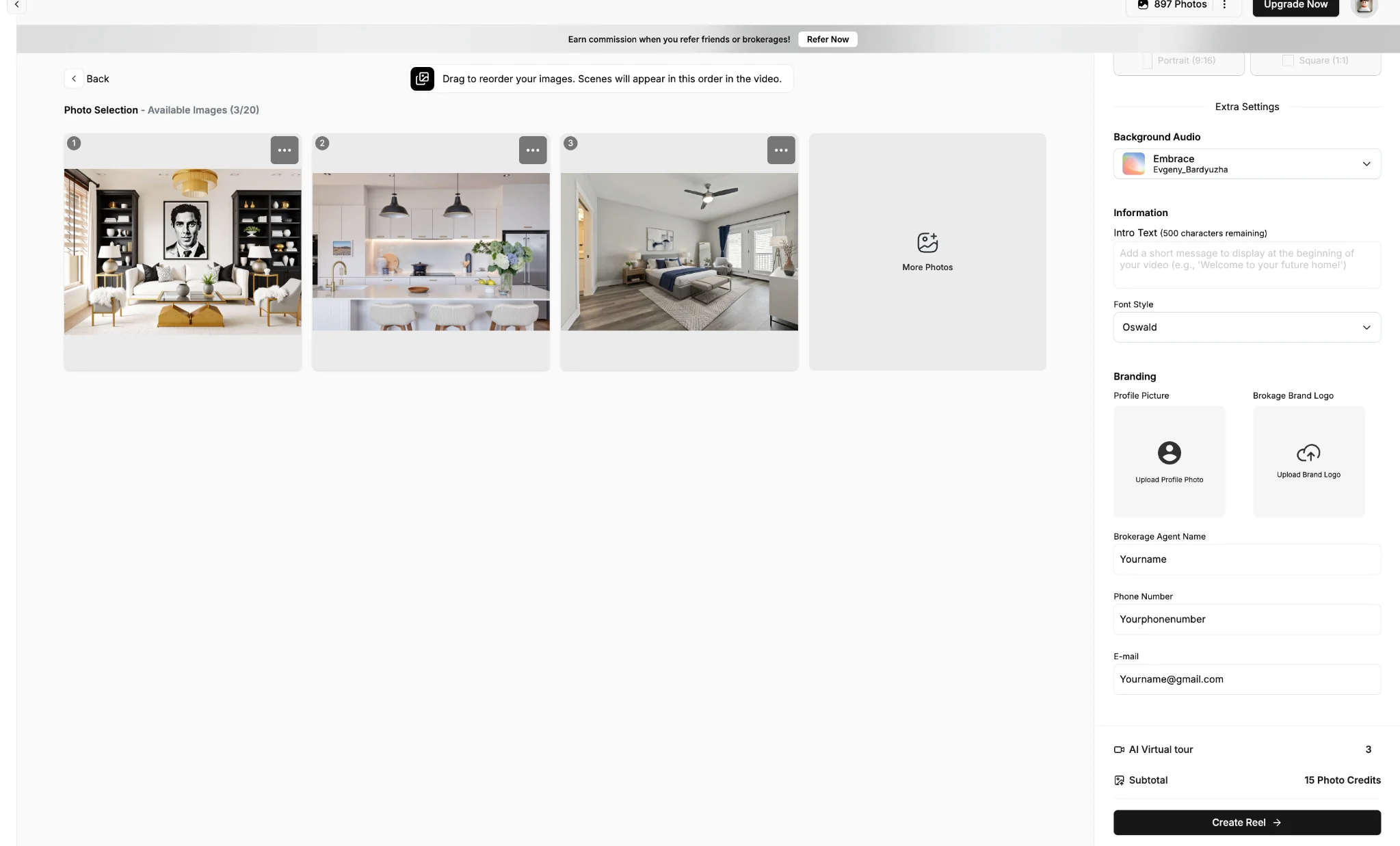
Task: Click the 897 Photos counter icon
Action: (x=1143, y=5)
